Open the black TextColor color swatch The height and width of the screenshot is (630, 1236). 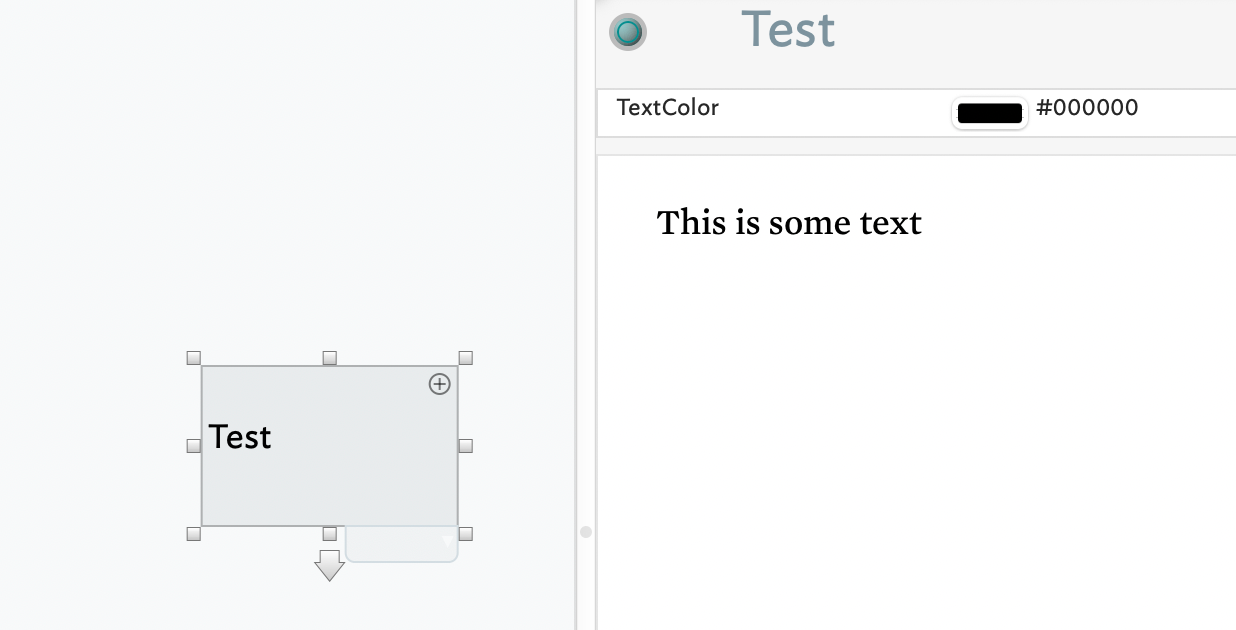tap(989, 113)
